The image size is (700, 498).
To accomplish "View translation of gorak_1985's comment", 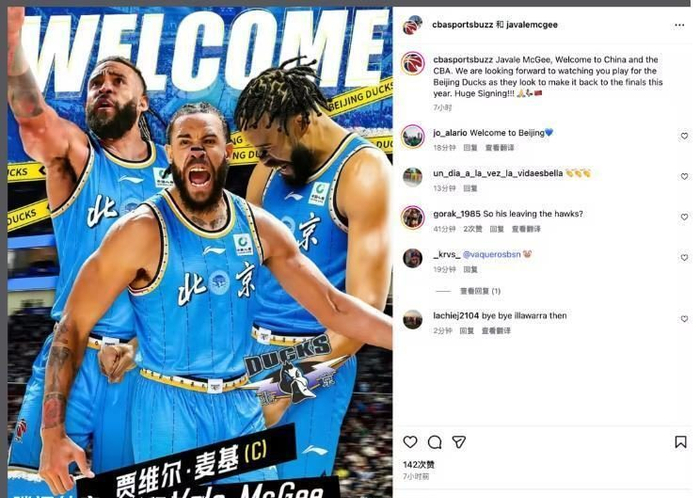I will pos(526,229).
